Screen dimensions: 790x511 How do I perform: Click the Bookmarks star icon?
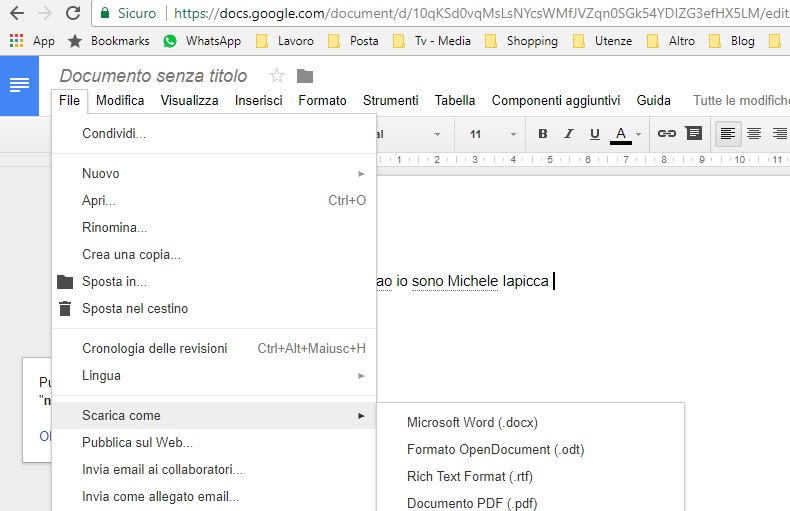75,41
